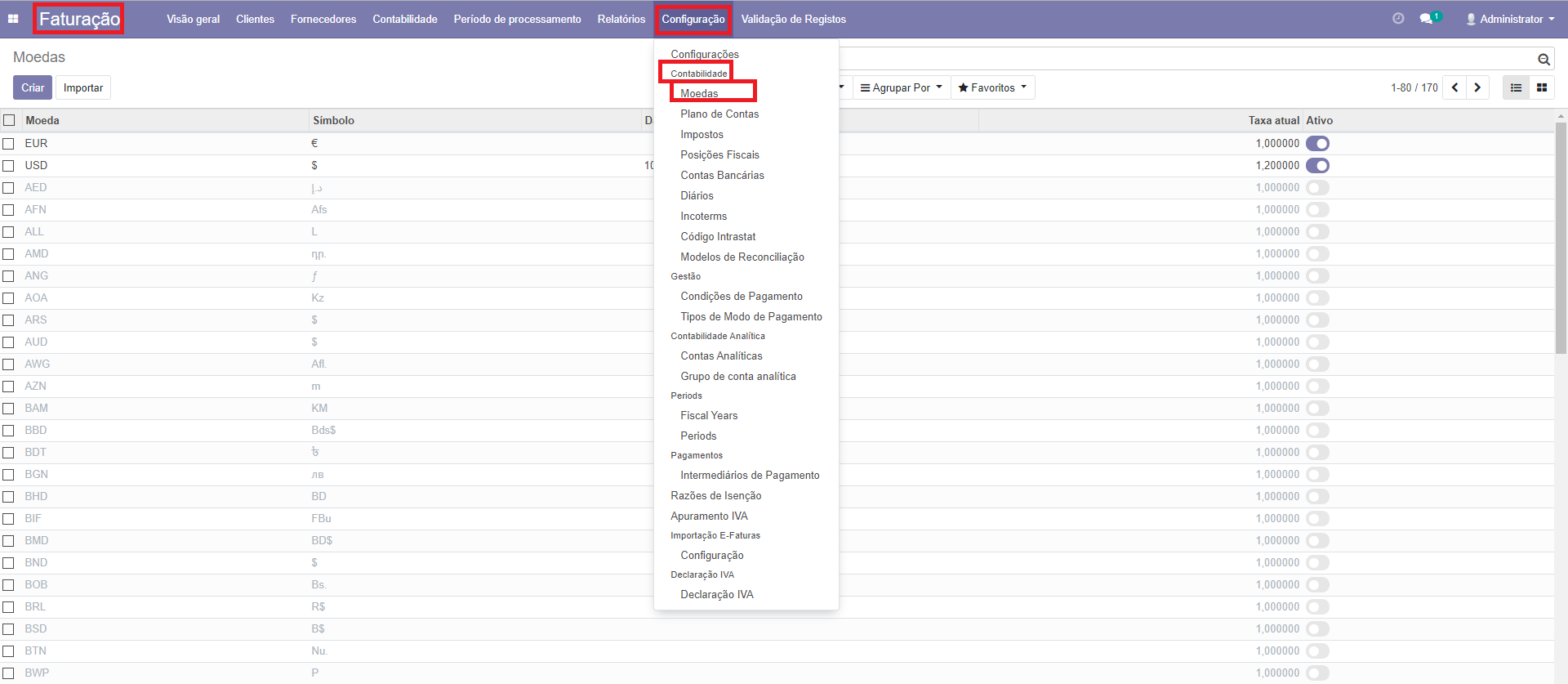Tick the EUR row checkbox
1568x684 pixels.
click(9, 144)
